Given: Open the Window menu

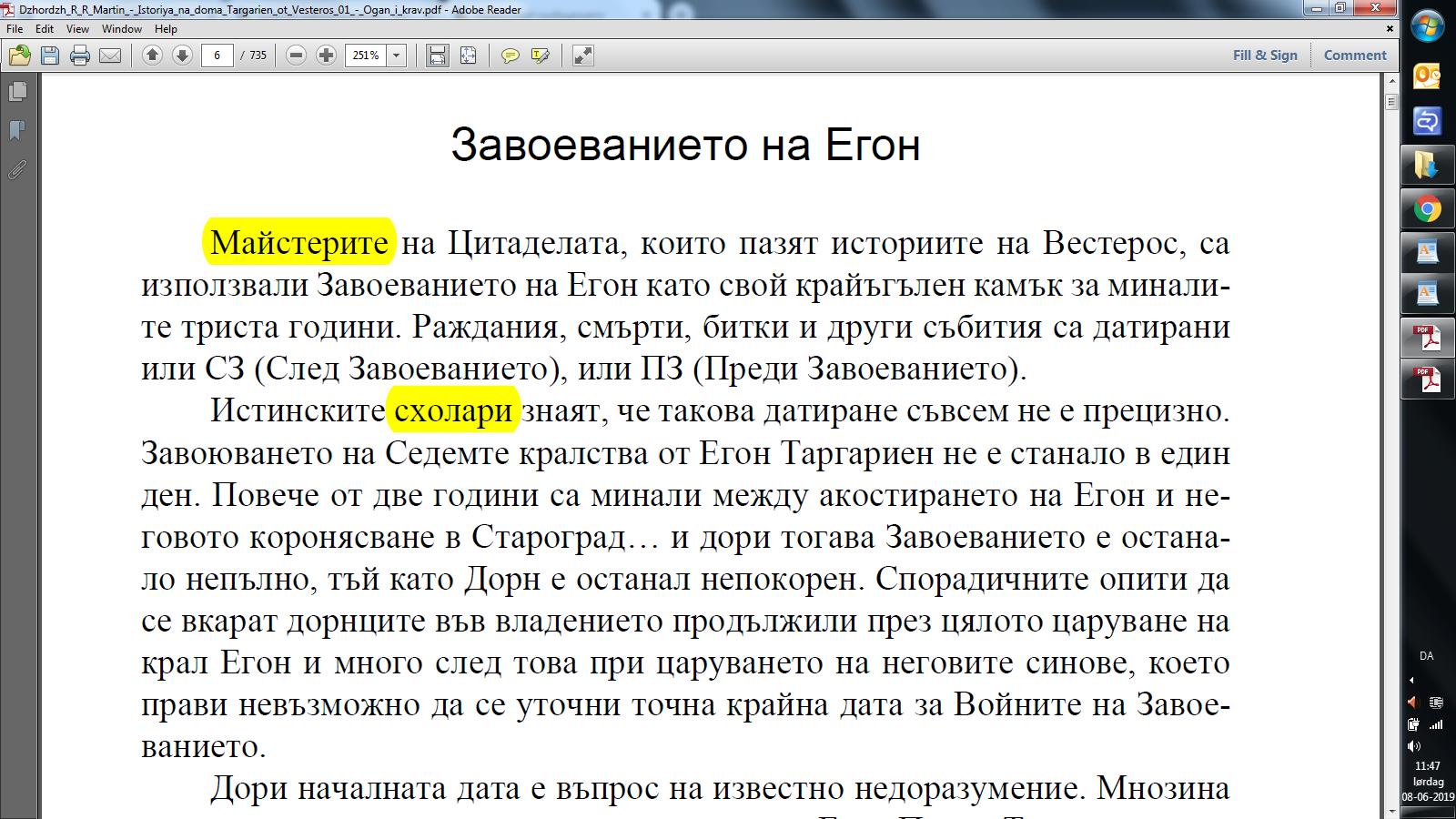Looking at the screenshot, I should (x=122, y=29).
